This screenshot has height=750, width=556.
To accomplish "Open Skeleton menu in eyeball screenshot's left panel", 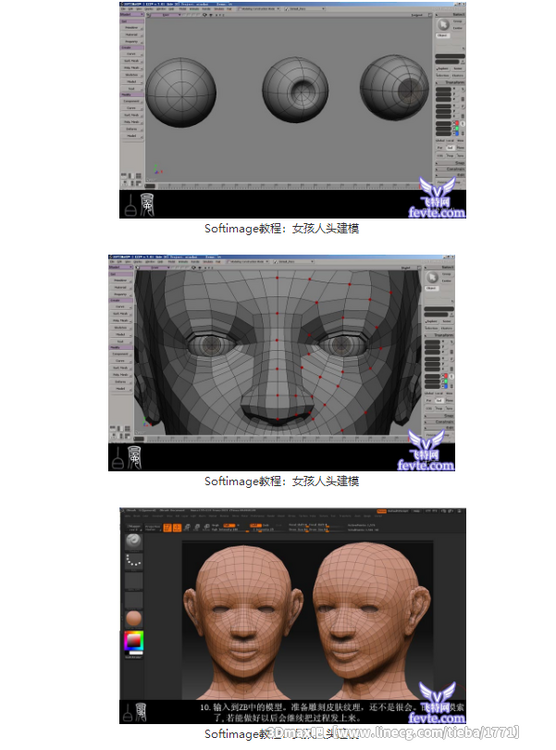I will (131, 75).
